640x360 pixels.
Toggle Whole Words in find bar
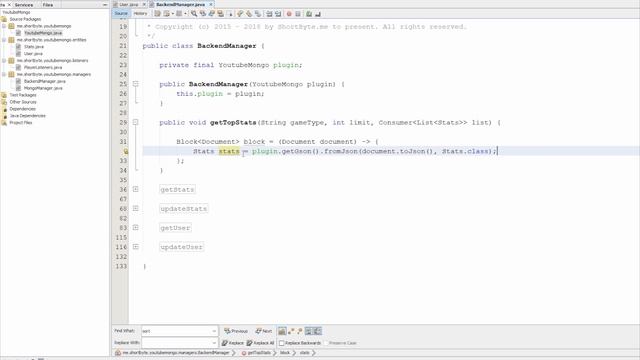click(x=291, y=331)
